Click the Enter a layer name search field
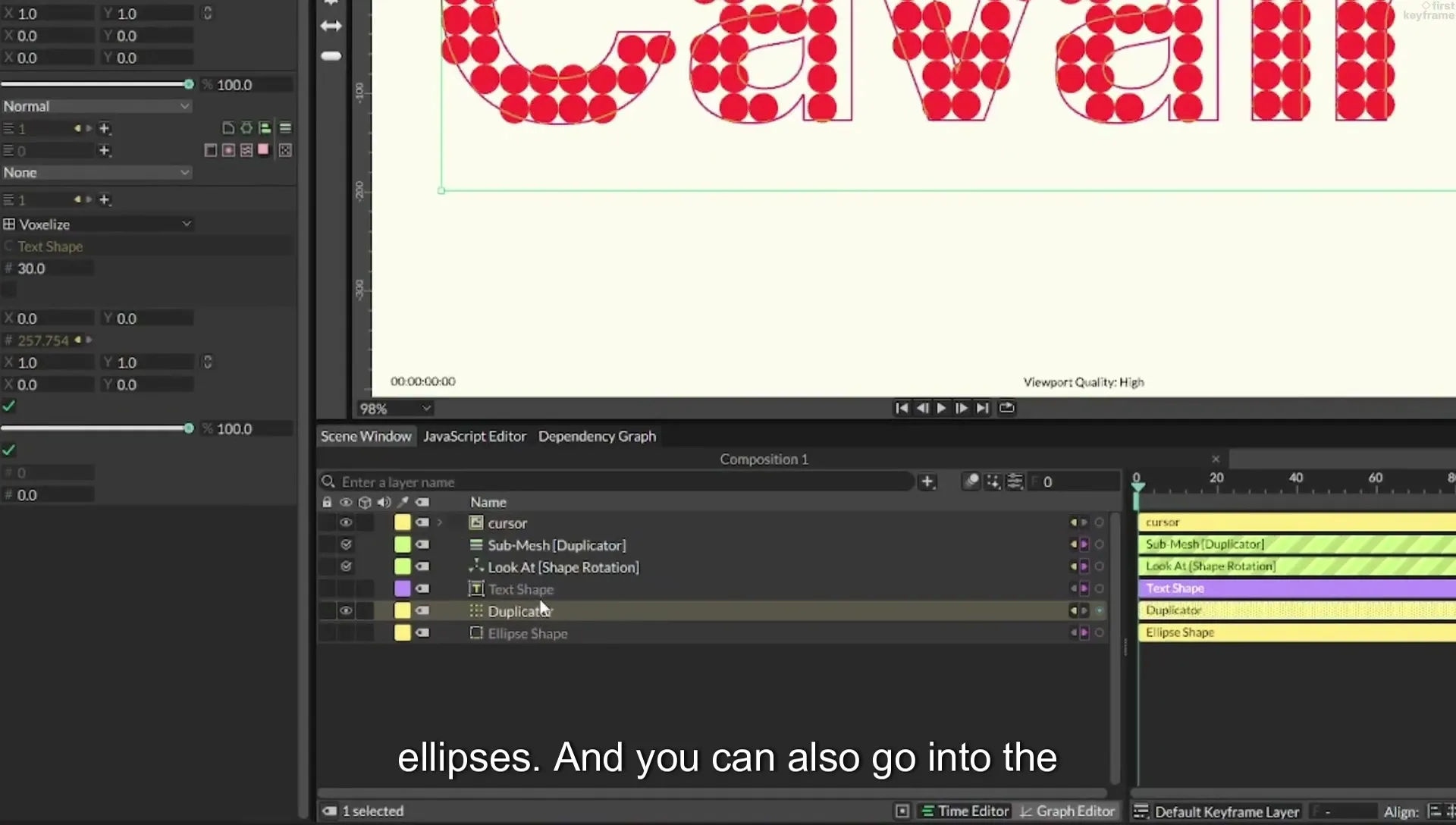Image resolution: width=1456 pixels, height=825 pixels. 617,482
